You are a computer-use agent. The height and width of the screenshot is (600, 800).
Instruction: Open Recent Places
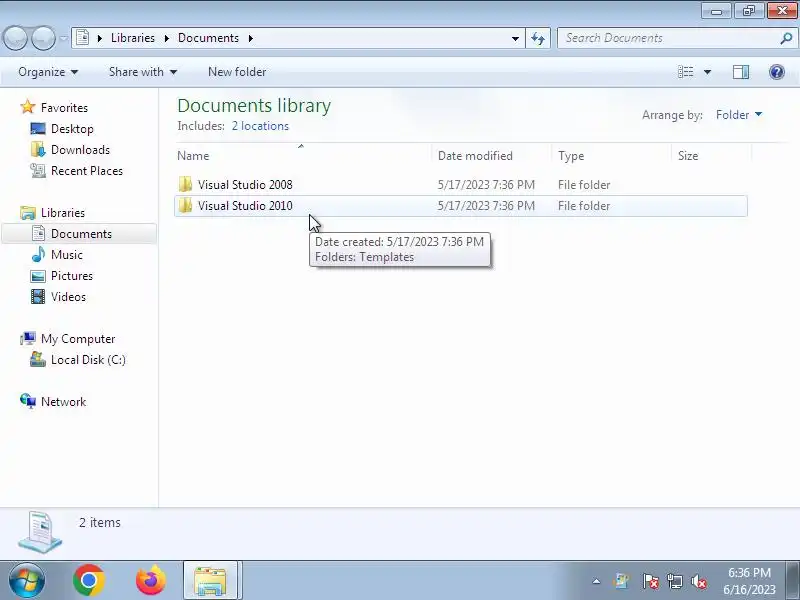click(87, 171)
